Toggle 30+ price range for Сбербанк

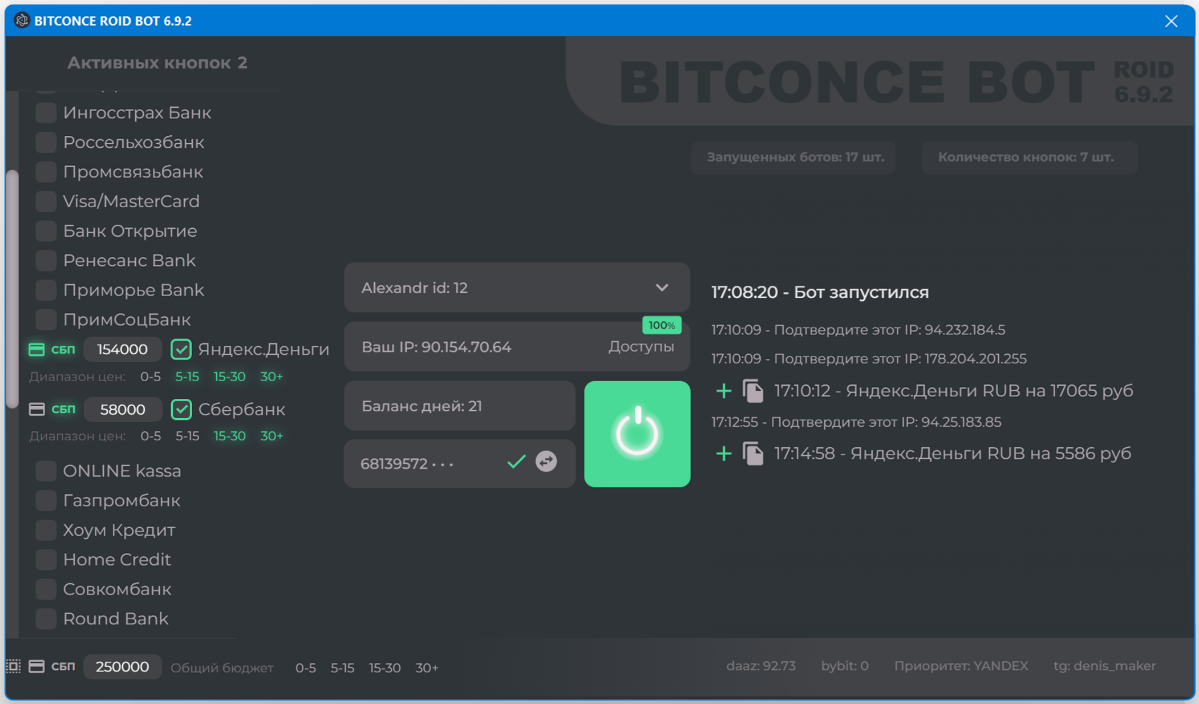(271, 436)
